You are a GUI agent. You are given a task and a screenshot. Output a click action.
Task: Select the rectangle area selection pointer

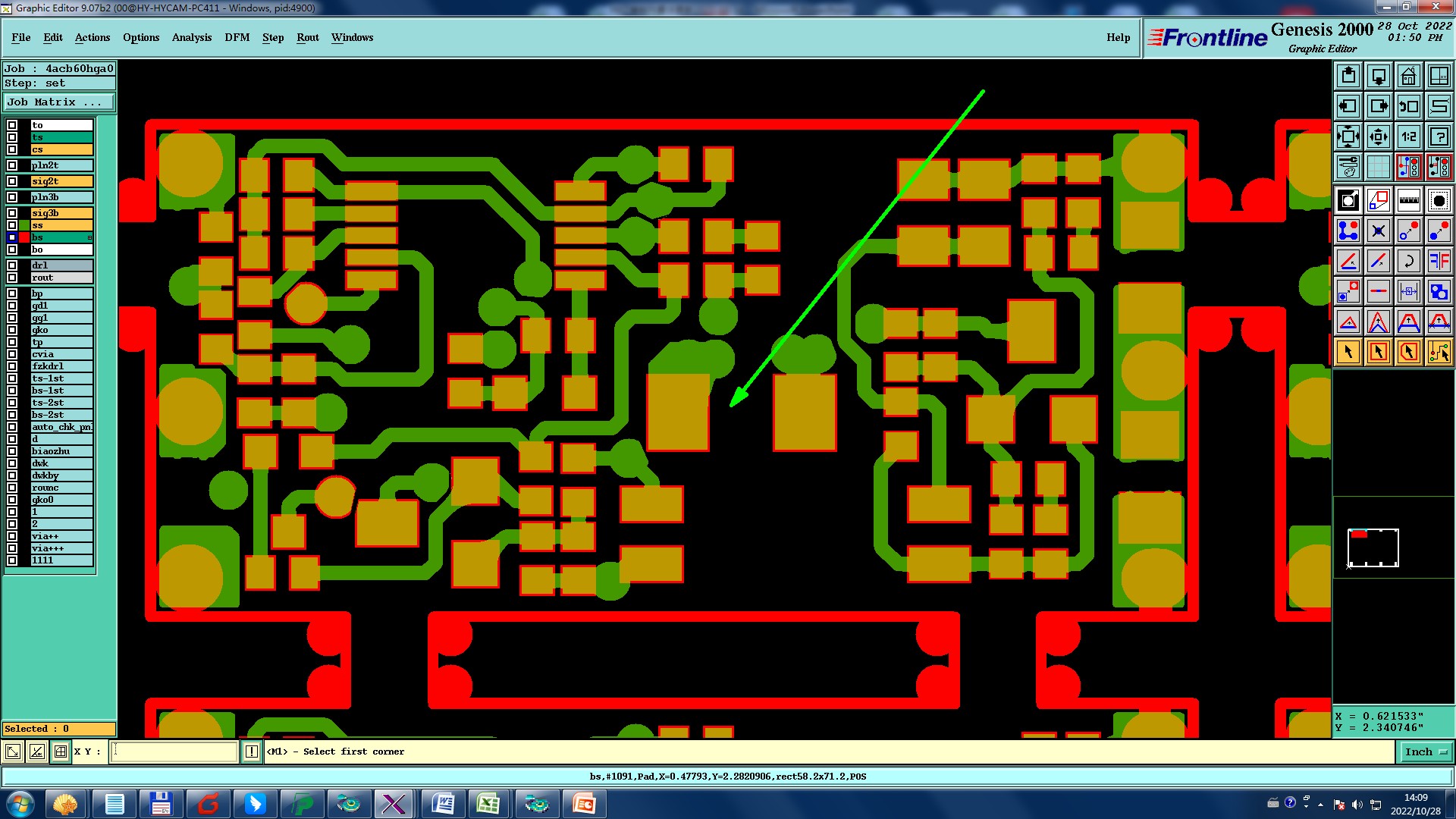tap(1378, 352)
